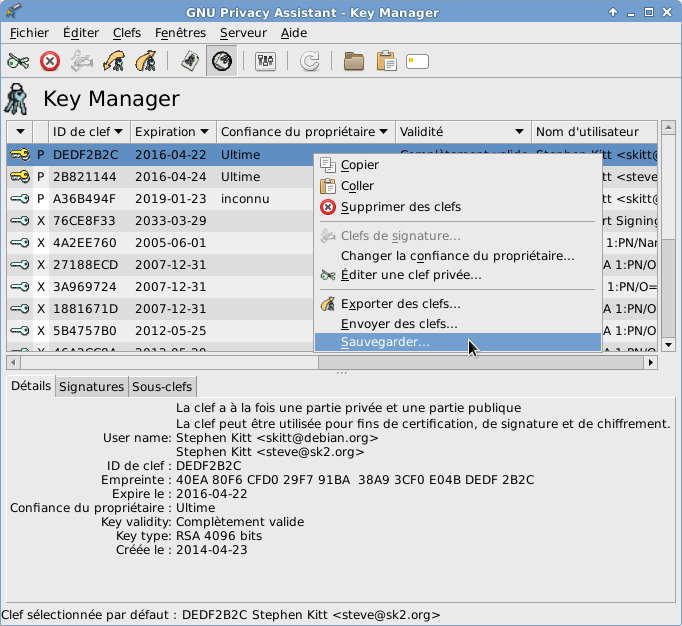Click the red delete keys toolbar icon
682x626 pixels.
[49, 62]
